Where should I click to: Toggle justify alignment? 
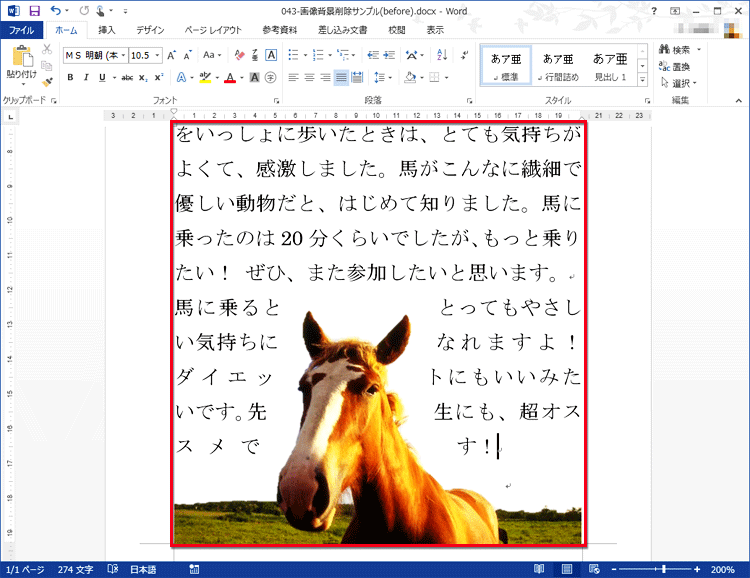(341, 78)
